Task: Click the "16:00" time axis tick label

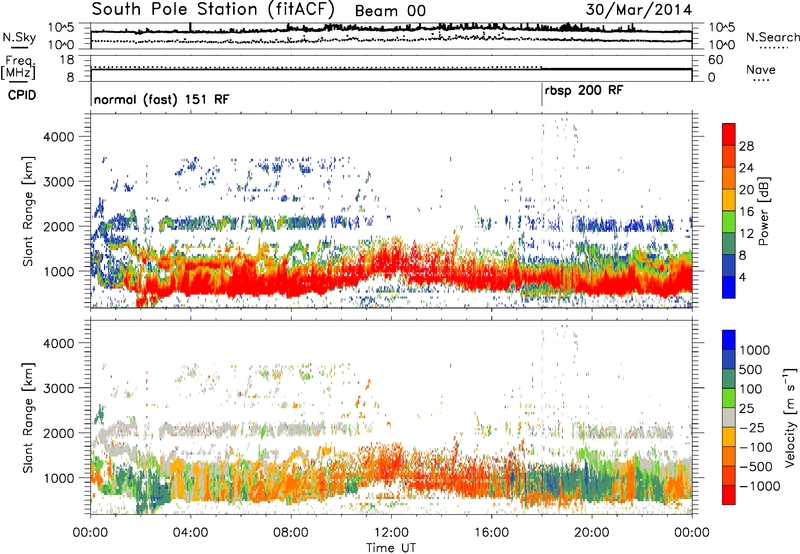Action: pos(491,533)
